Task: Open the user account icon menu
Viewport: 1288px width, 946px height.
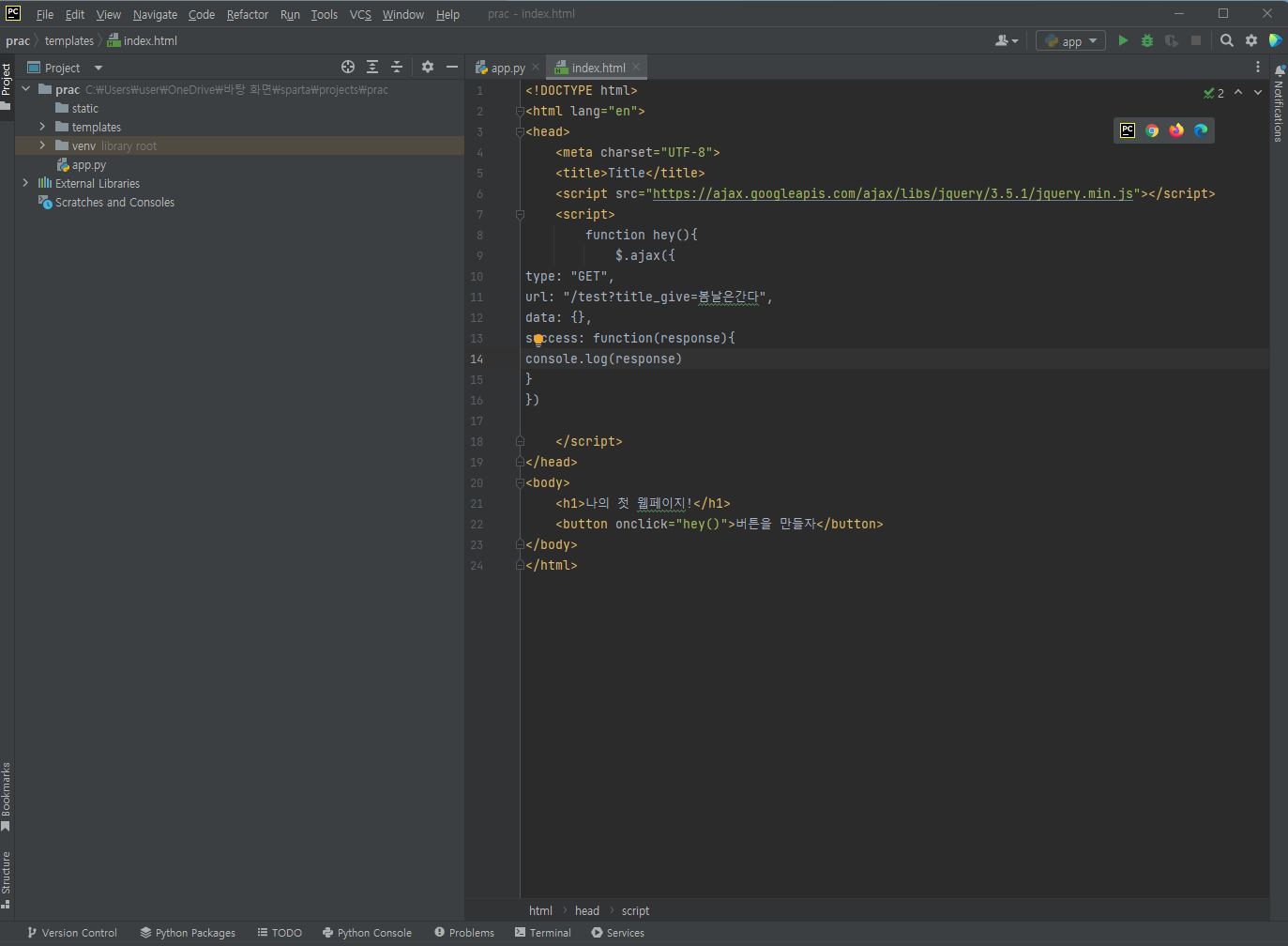Action: 1007,40
